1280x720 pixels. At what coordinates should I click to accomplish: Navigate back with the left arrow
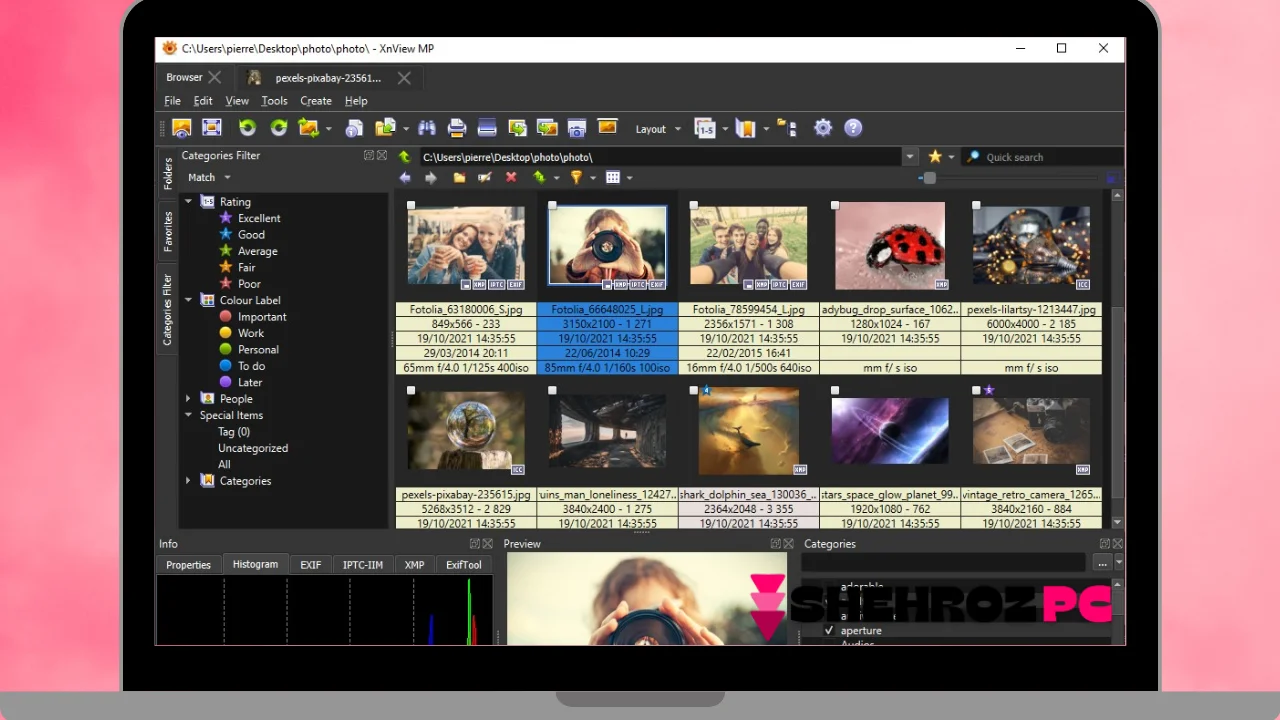tap(405, 178)
